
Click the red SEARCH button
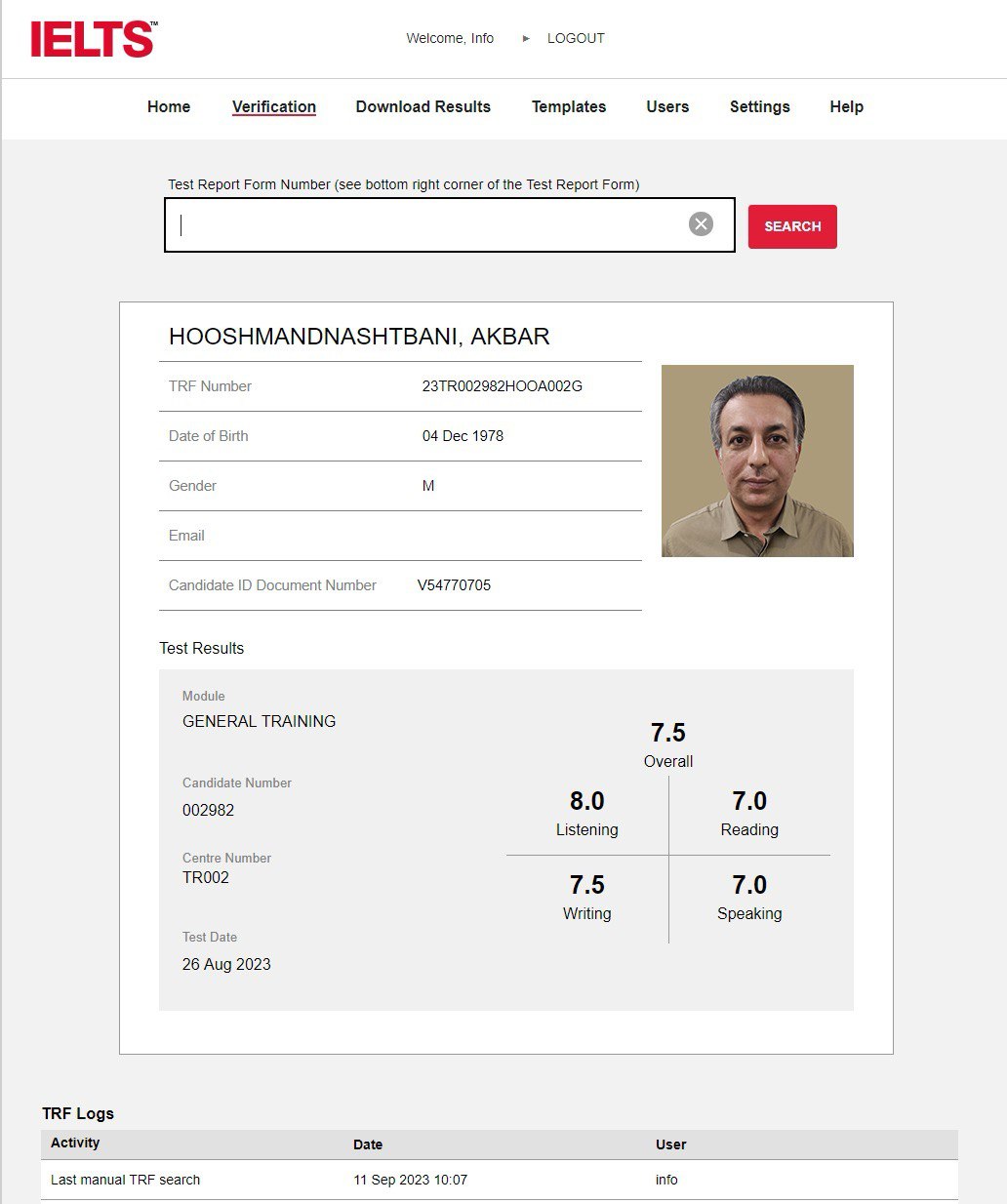792,226
